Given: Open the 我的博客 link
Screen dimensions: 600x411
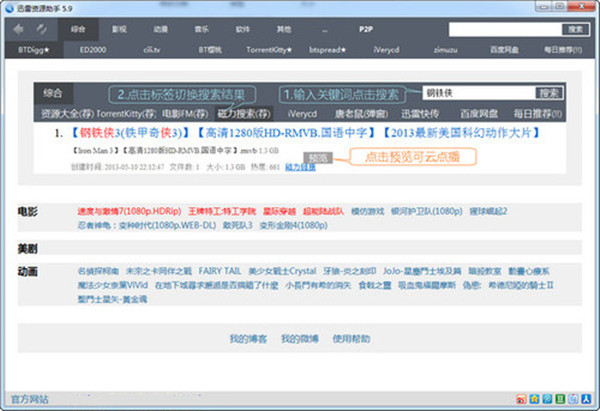Looking at the screenshot, I should [248, 339].
